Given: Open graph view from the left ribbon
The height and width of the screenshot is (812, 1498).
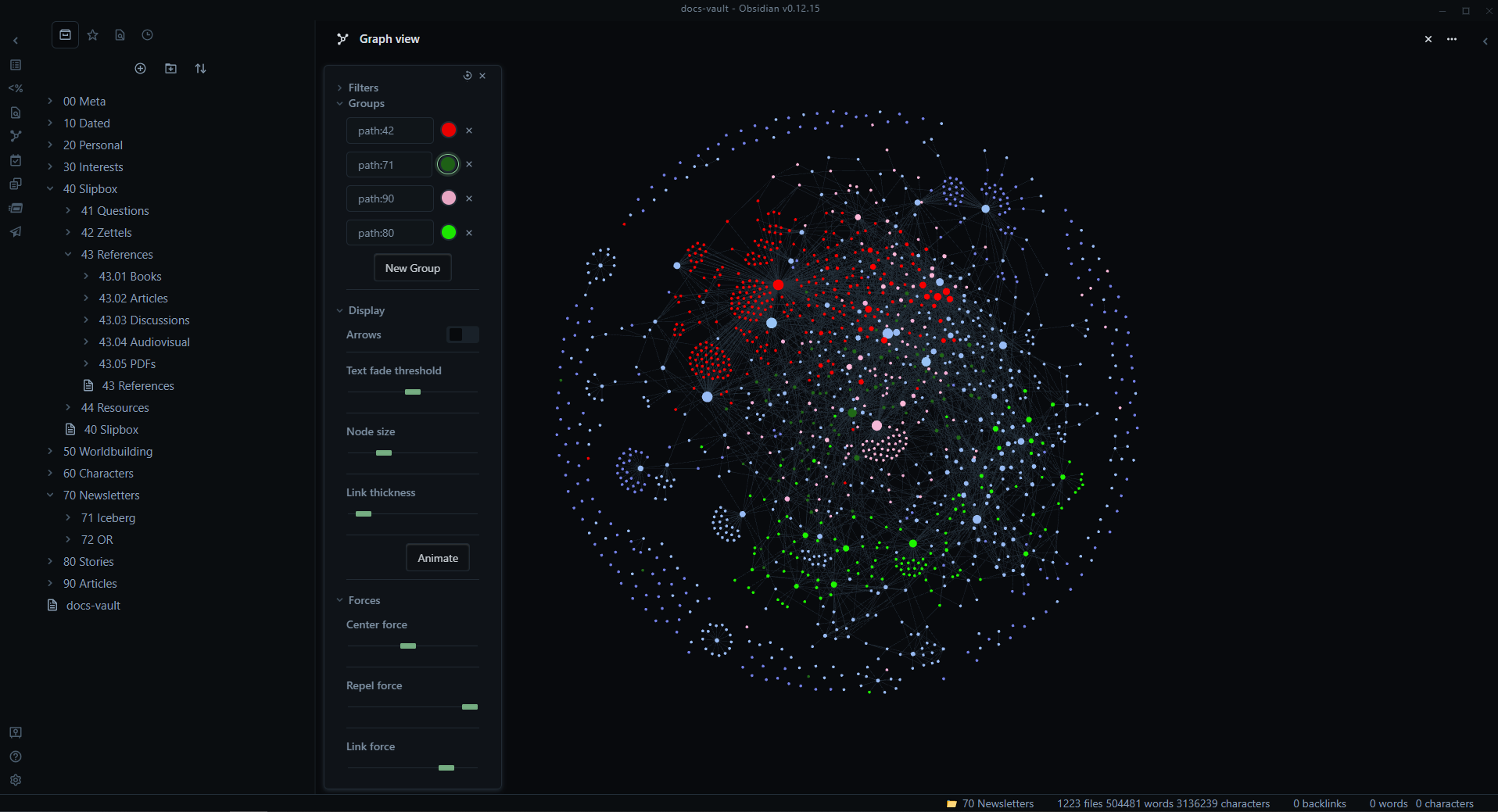Looking at the screenshot, I should tap(16, 136).
